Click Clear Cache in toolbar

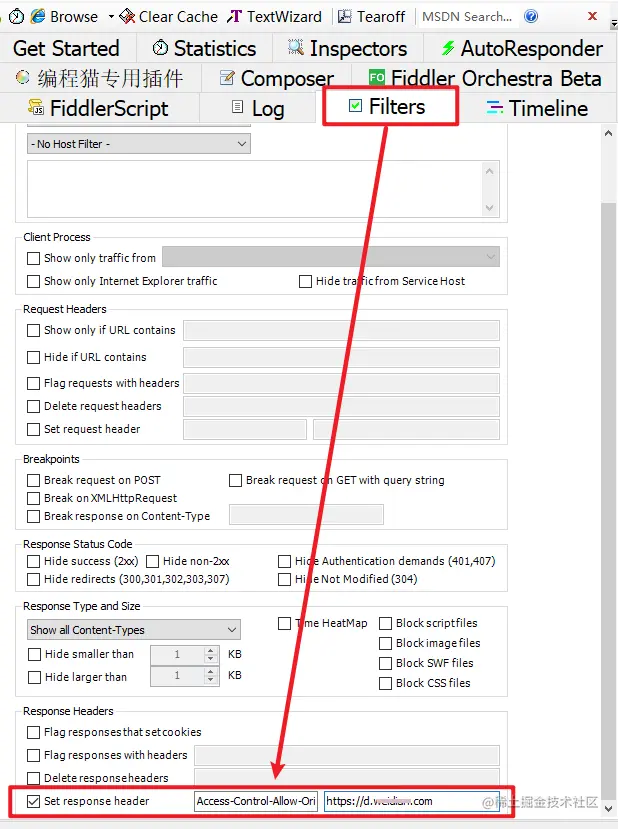[x=169, y=16]
